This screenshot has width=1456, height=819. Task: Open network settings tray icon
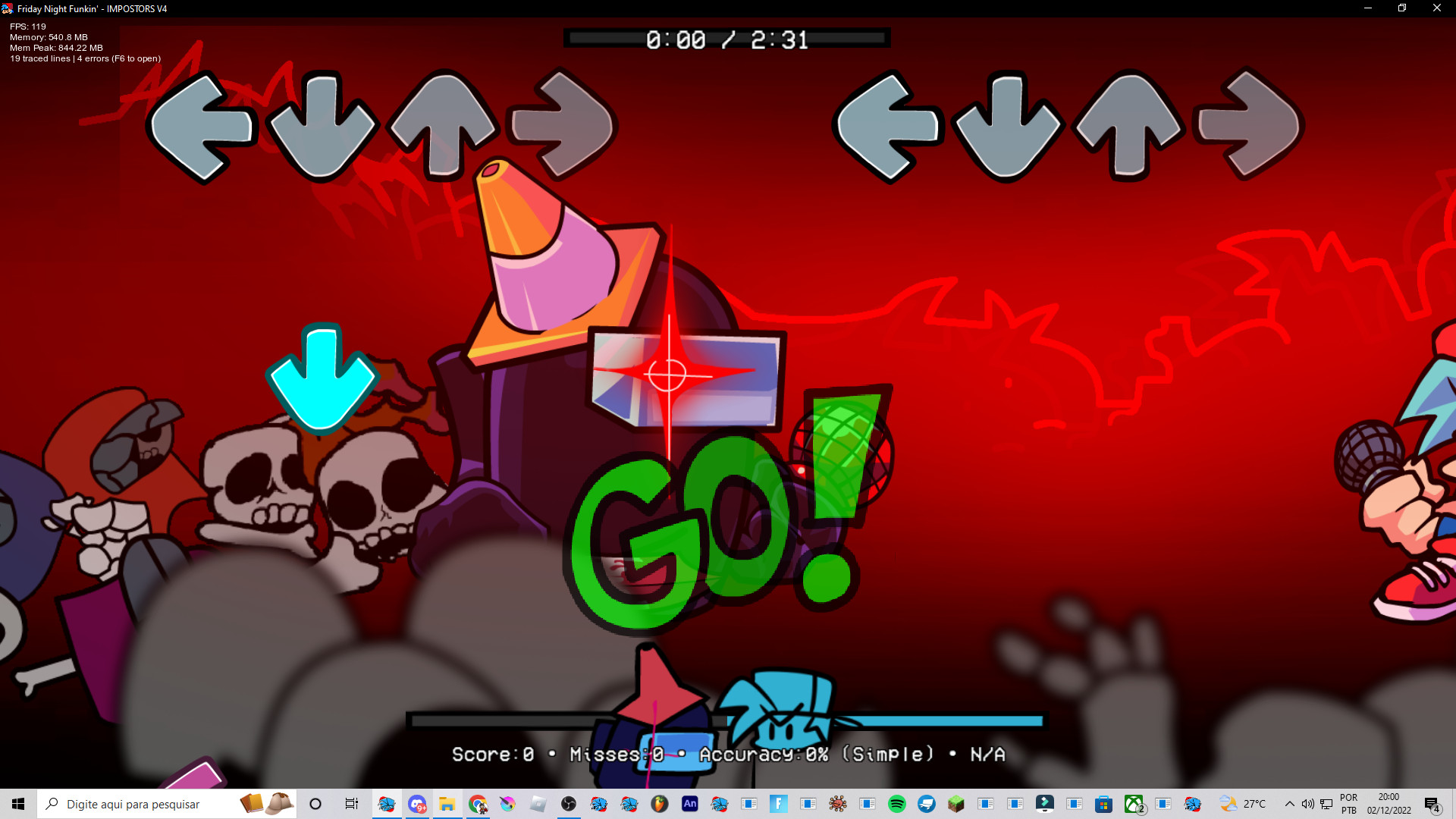pos(1326,804)
